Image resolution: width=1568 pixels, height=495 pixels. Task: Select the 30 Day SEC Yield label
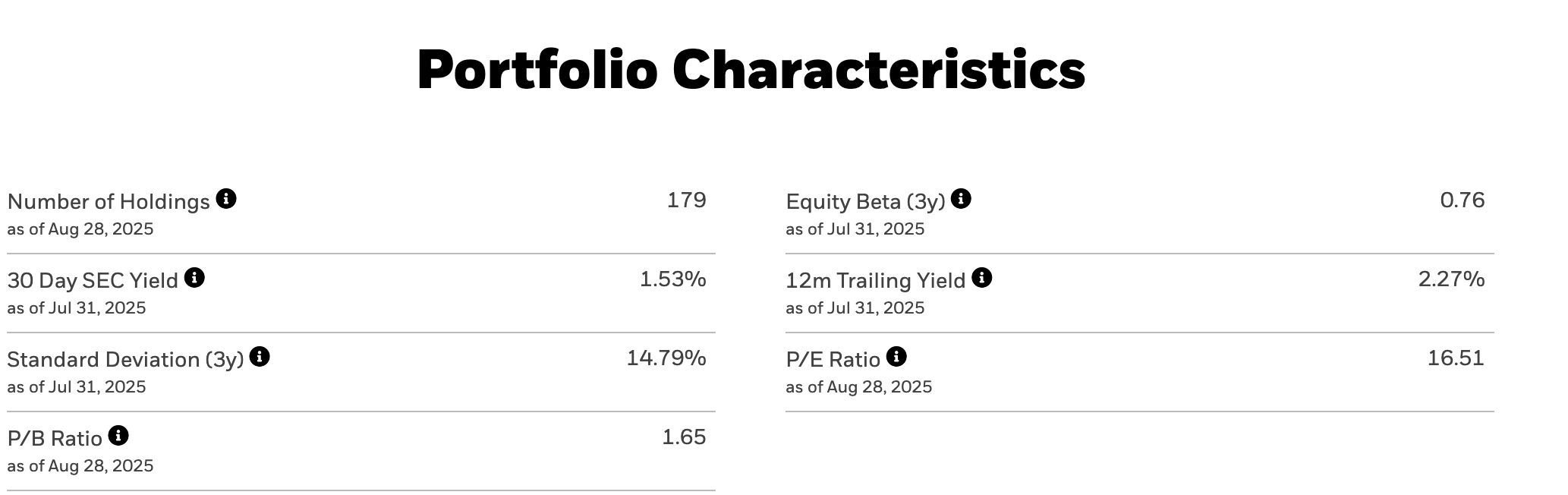(x=93, y=281)
